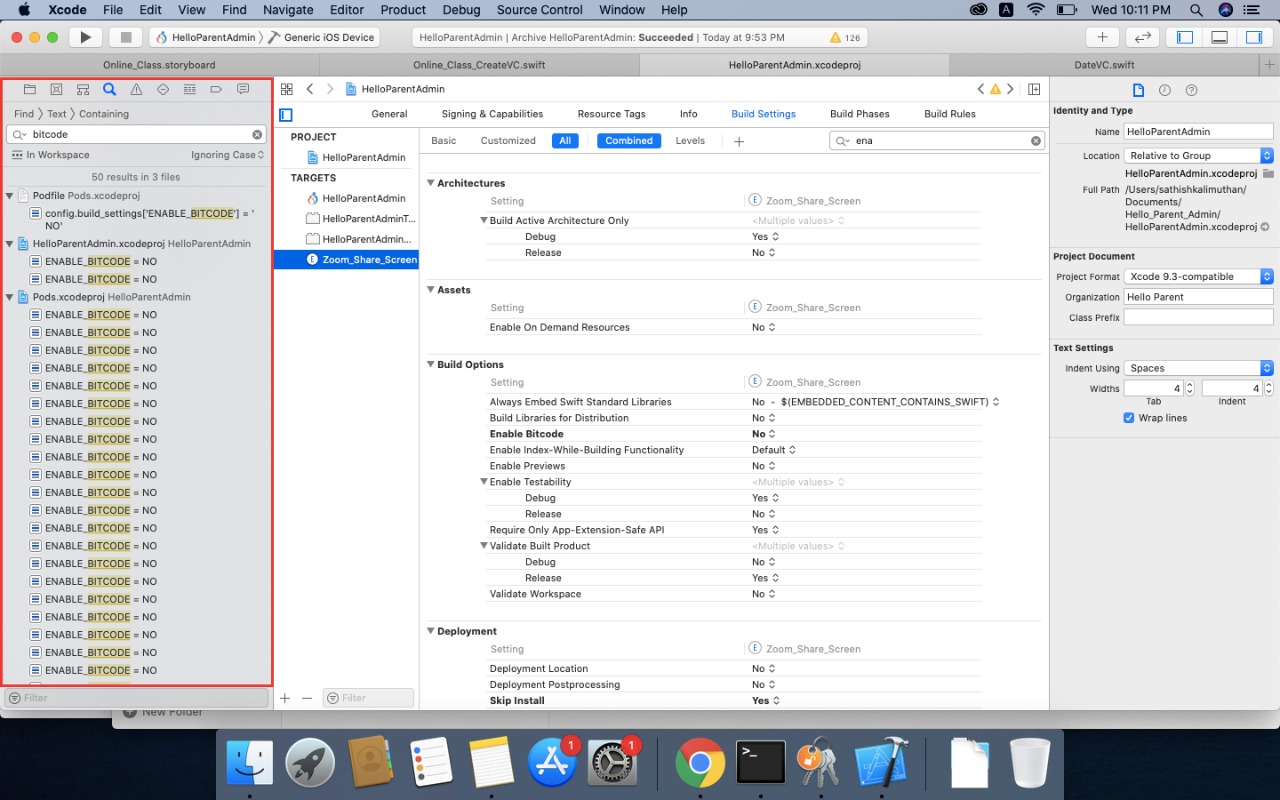Screen dimensions: 1280x800
Task: Open the code review arrows button
Action: tap(1142, 37)
